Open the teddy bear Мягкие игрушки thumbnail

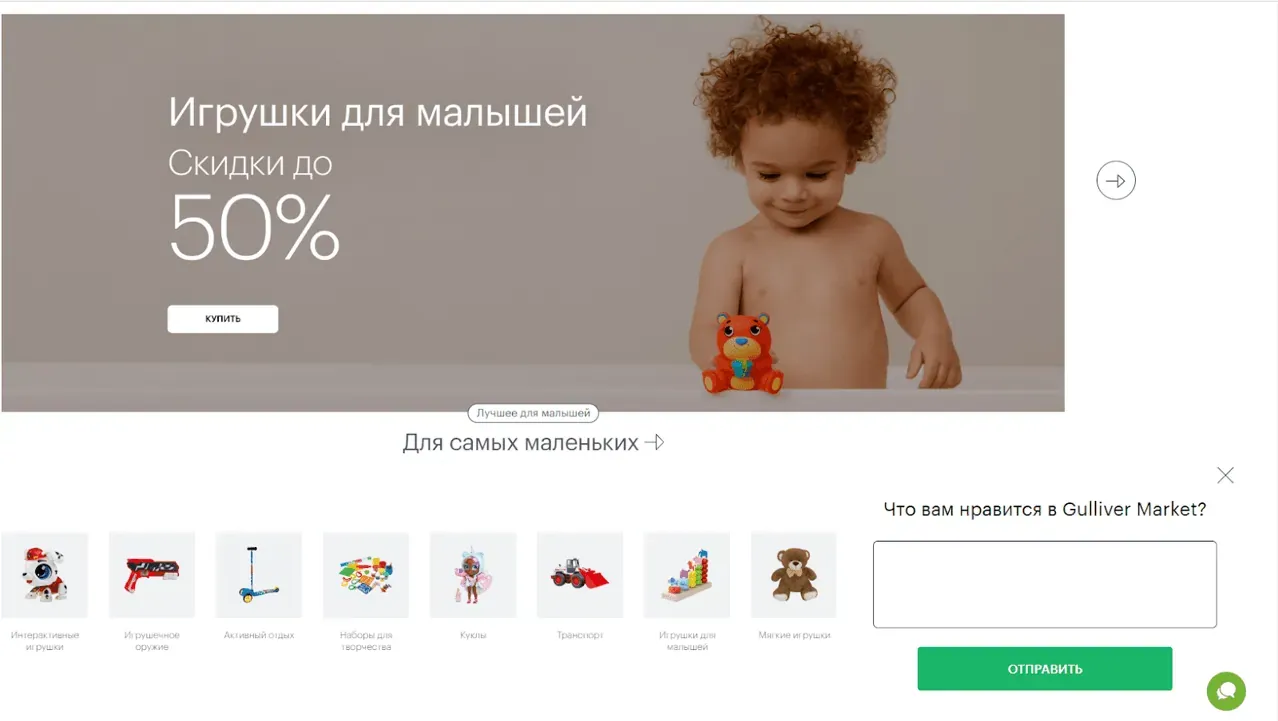[794, 575]
